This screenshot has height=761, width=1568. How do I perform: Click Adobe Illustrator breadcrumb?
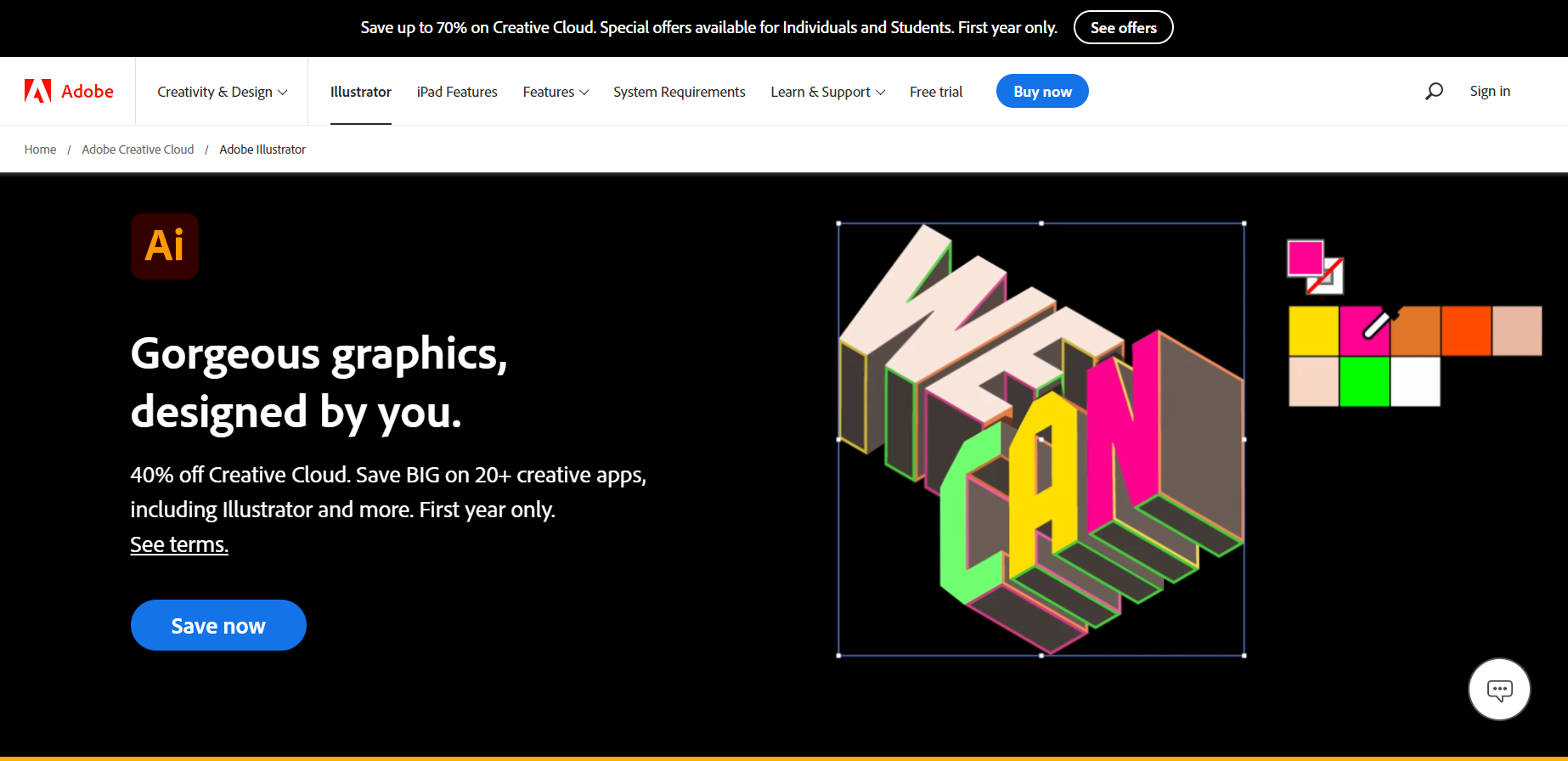point(262,149)
